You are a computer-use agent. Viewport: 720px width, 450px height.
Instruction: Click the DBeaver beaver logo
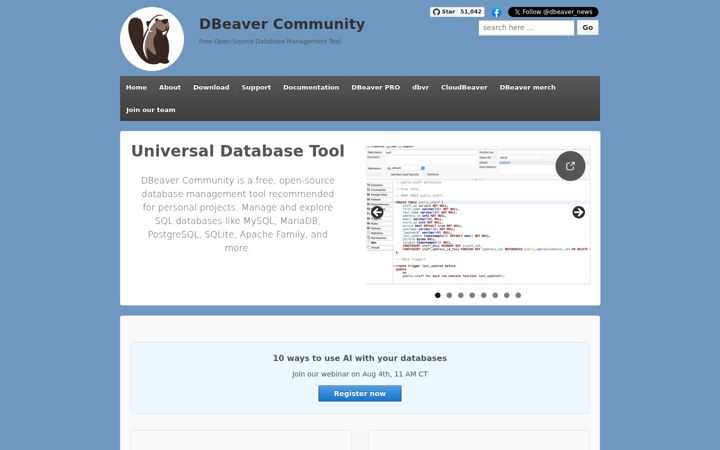pyautogui.click(x=152, y=39)
